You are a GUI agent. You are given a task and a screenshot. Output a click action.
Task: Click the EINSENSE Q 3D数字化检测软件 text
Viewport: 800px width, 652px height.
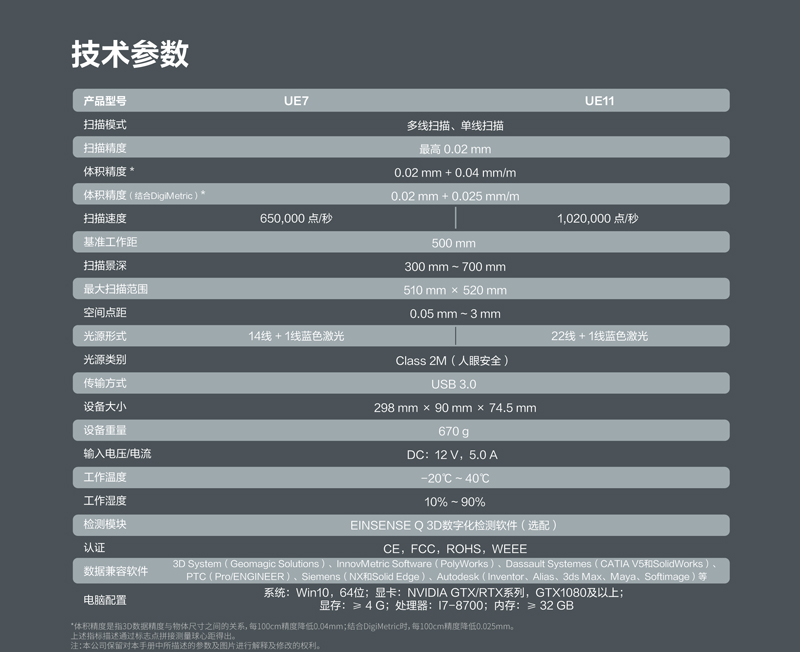click(x=454, y=525)
